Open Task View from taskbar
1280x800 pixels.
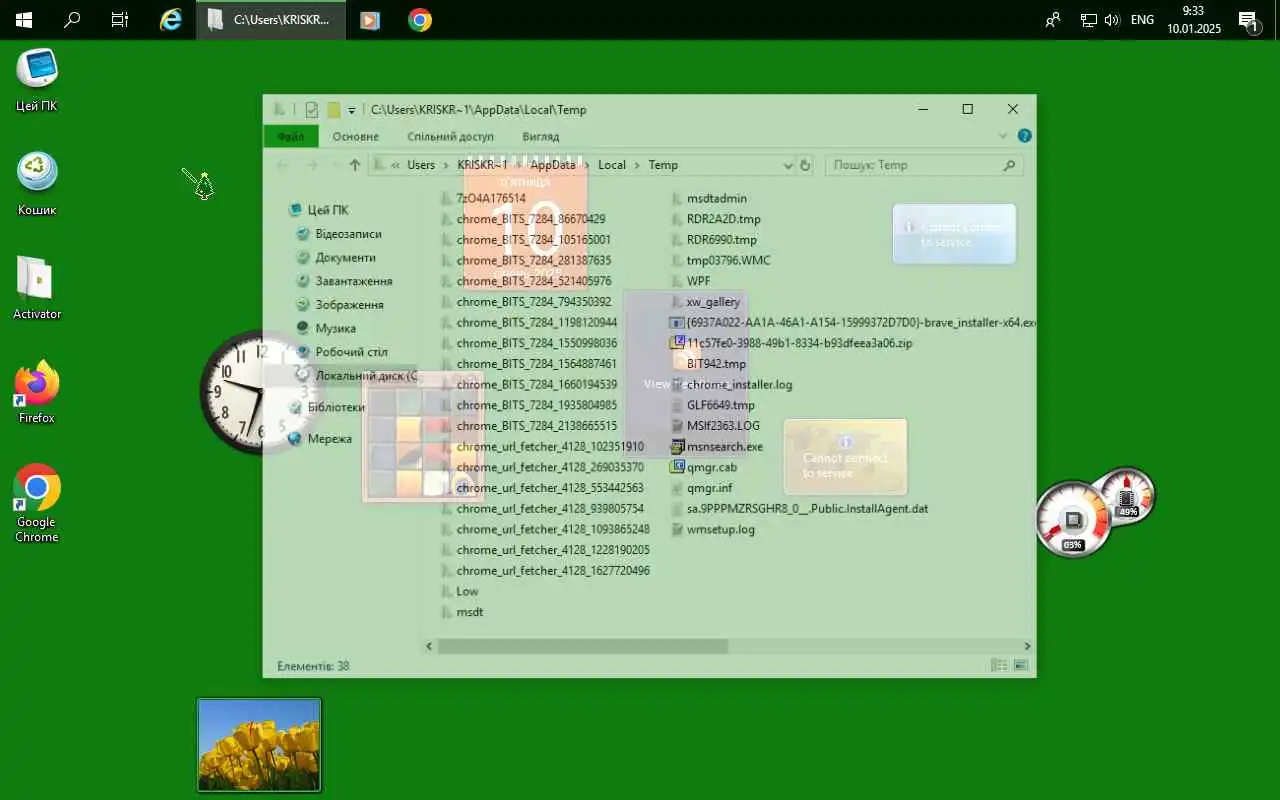pyautogui.click(x=120, y=20)
